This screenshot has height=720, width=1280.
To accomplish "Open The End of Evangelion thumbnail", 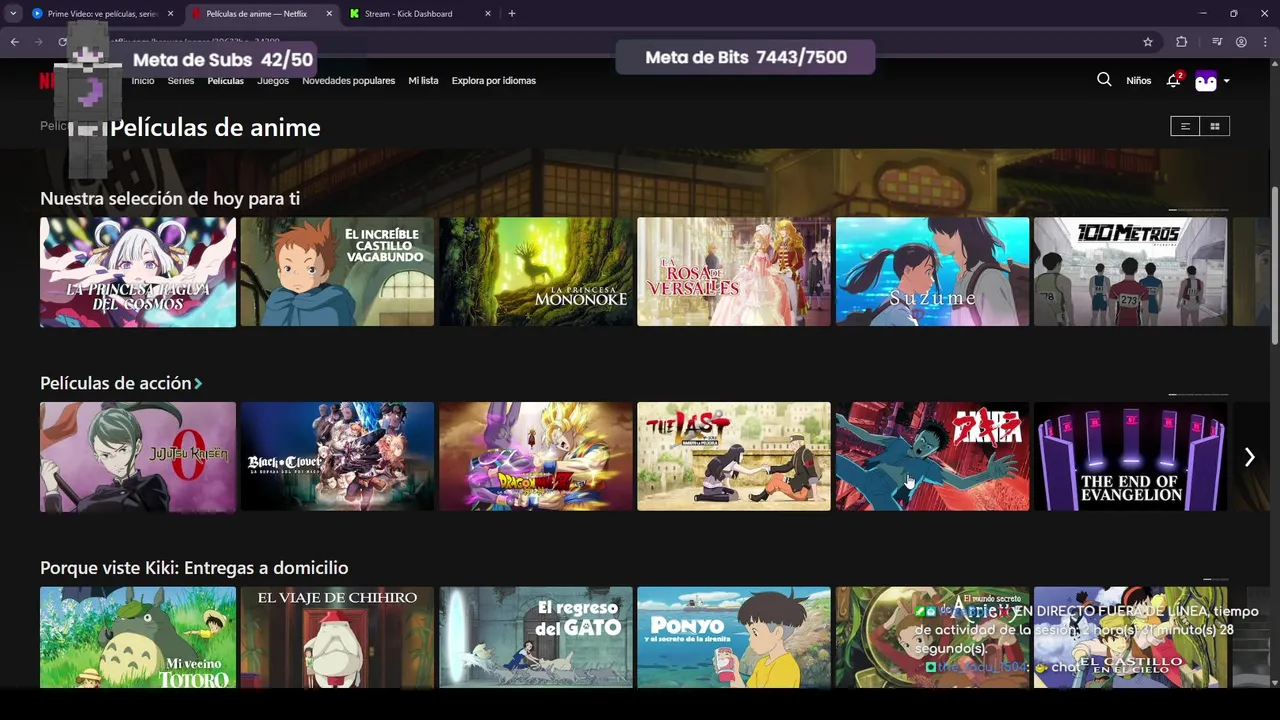I will pos(1130,457).
